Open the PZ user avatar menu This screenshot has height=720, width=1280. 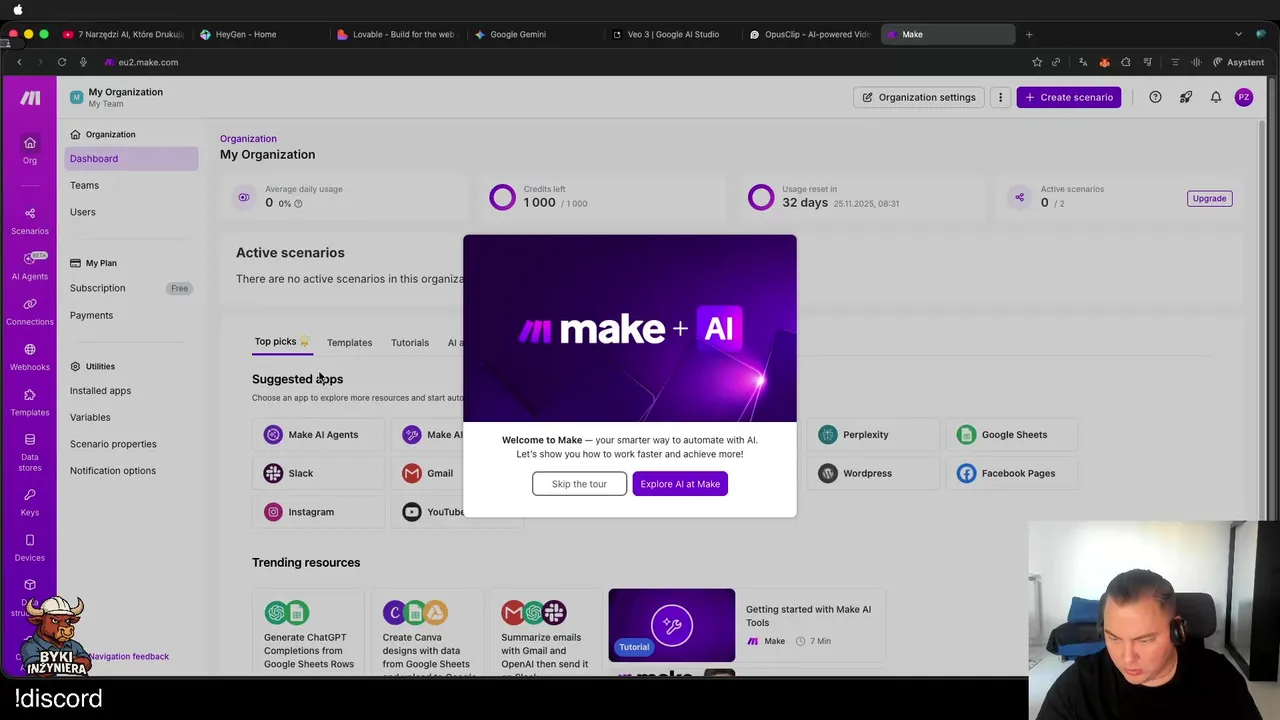pyautogui.click(x=1243, y=97)
